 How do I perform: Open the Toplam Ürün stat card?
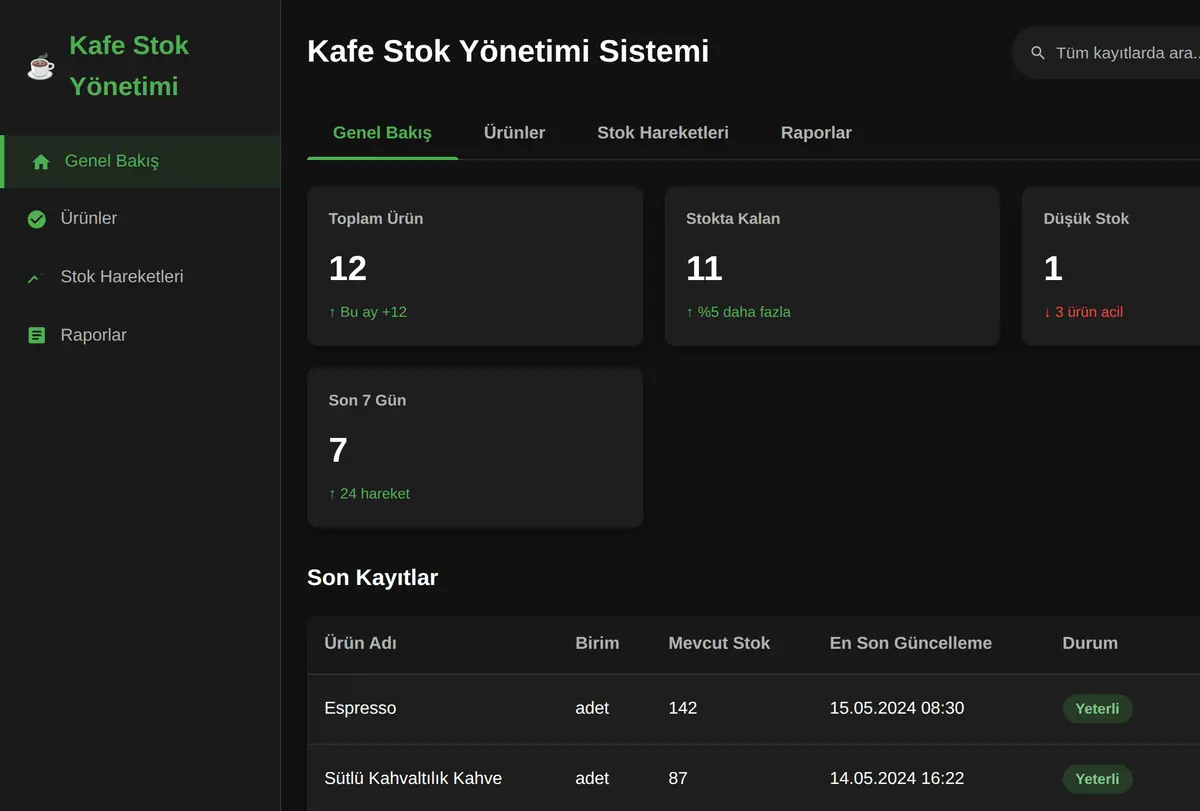475,266
